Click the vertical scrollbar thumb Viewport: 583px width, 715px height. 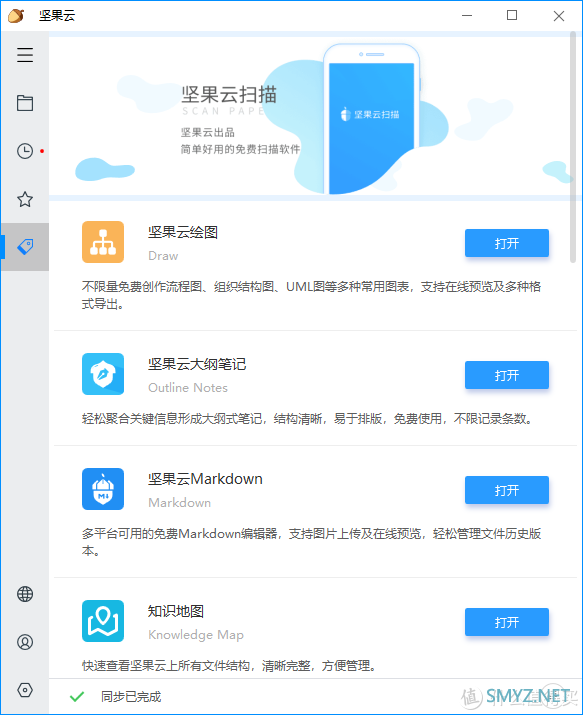pyautogui.click(x=573, y=147)
